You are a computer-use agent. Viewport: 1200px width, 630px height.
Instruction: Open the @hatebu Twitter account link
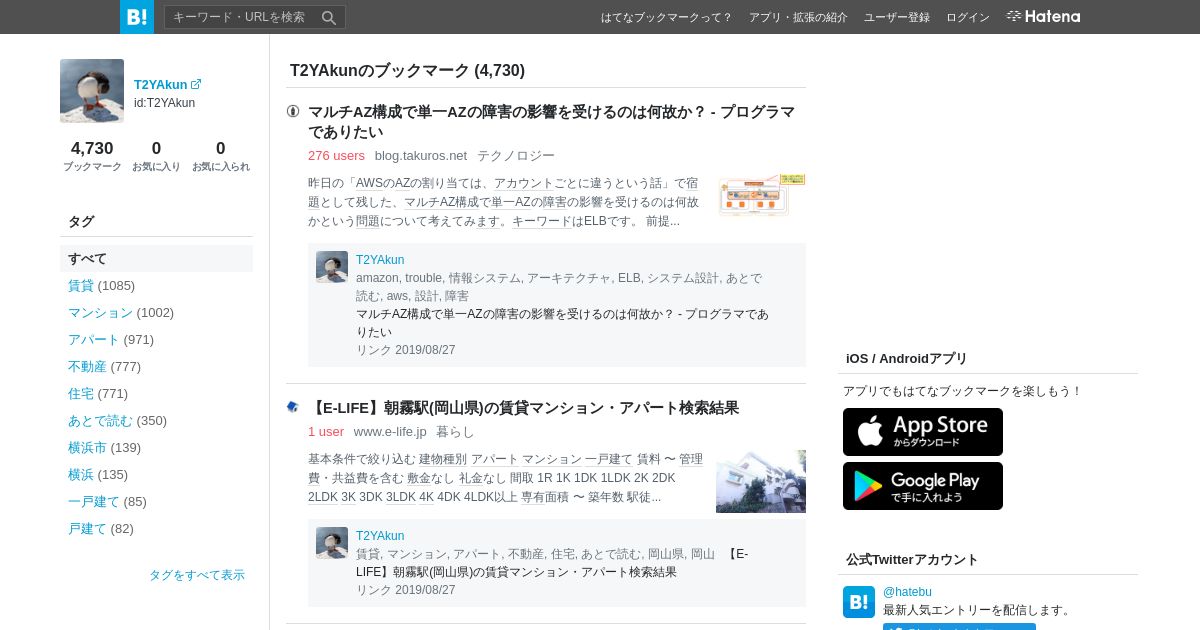907,592
